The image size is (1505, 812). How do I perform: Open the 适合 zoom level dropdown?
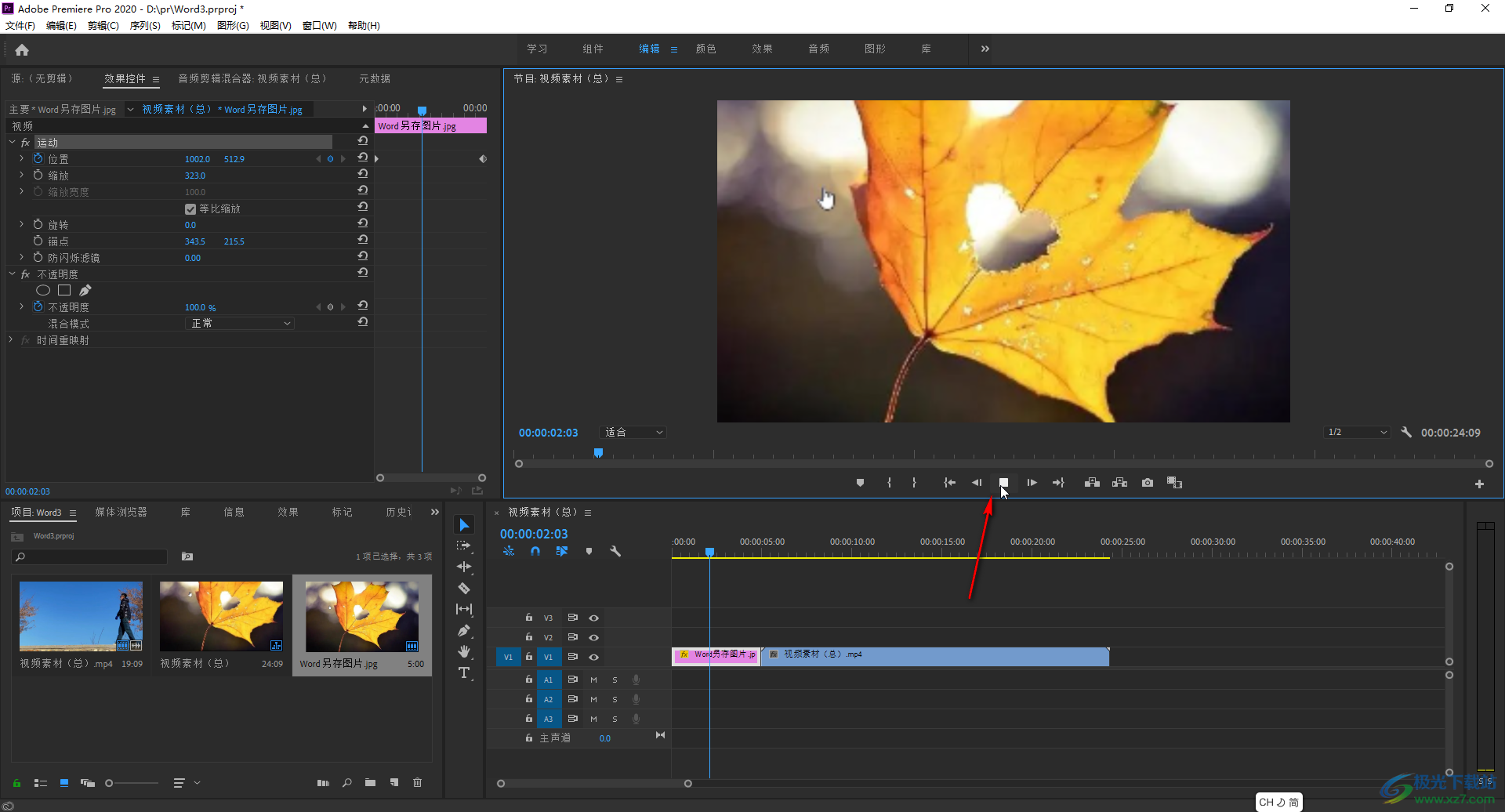click(x=633, y=433)
